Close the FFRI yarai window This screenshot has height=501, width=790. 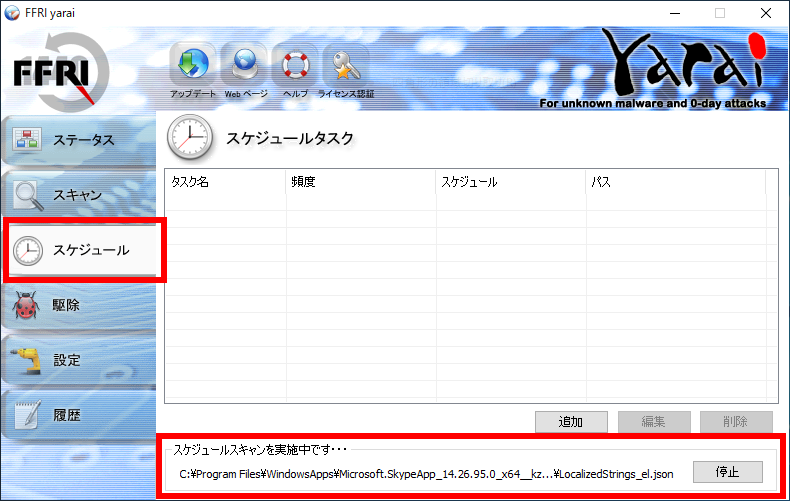pyautogui.click(x=766, y=13)
